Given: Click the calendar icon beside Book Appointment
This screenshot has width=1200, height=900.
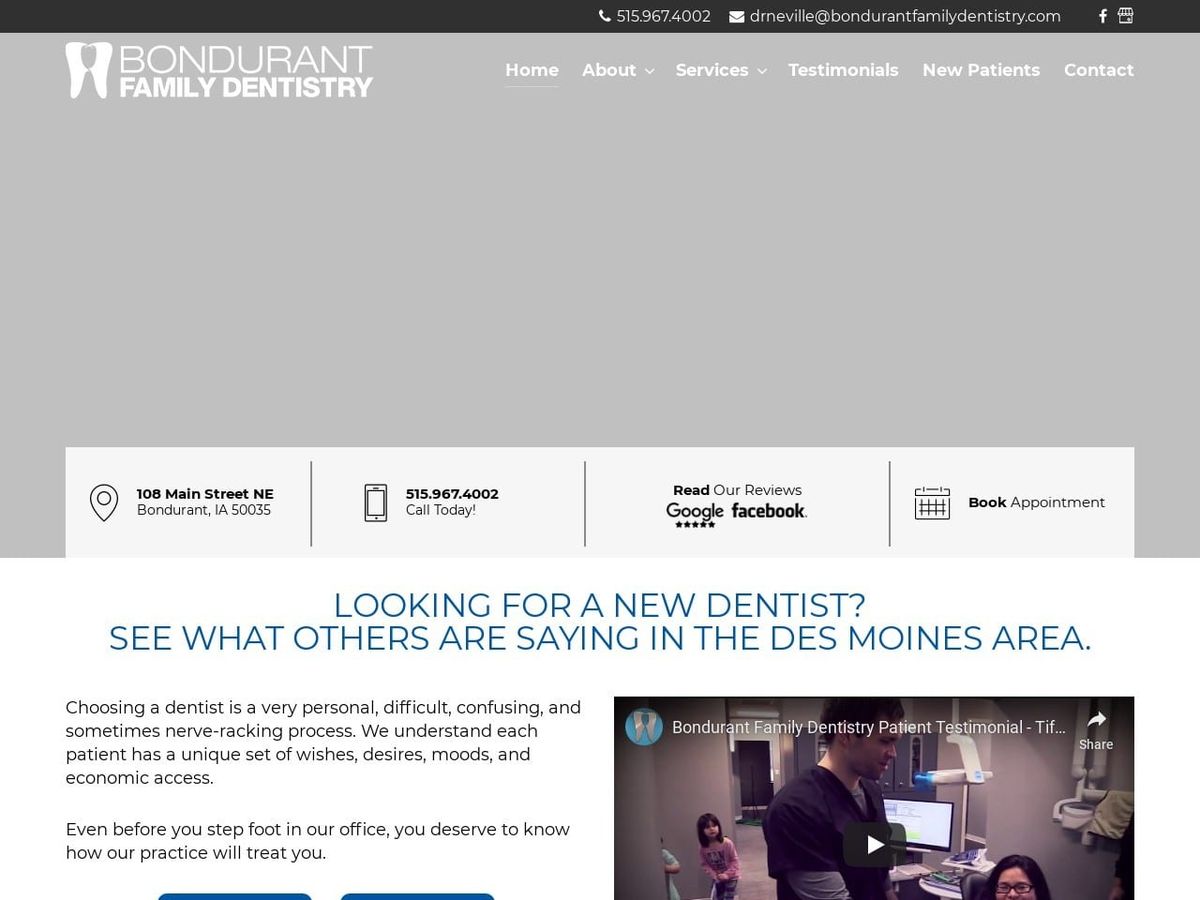Looking at the screenshot, I should (932, 502).
